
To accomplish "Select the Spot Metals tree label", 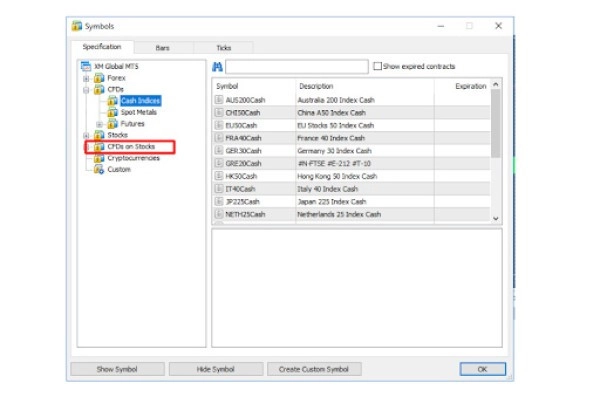I will pos(139,112).
